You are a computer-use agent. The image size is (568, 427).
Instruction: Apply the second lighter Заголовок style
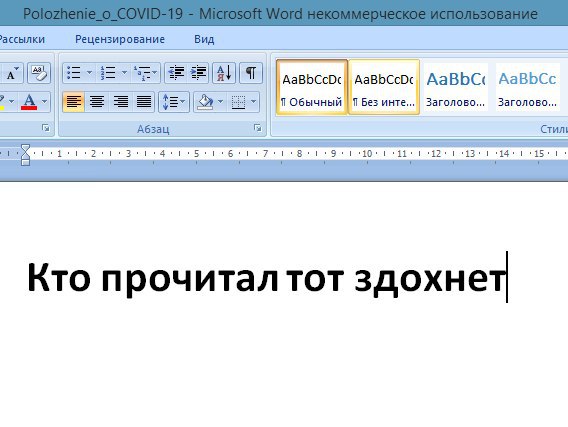[x=527, y=87]
